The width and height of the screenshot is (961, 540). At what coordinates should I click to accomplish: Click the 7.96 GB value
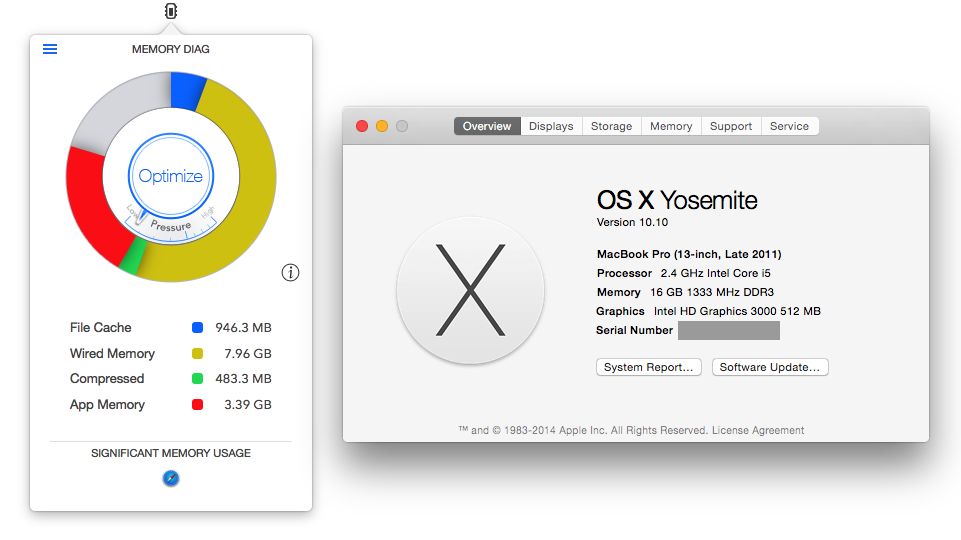pos(248,354)
